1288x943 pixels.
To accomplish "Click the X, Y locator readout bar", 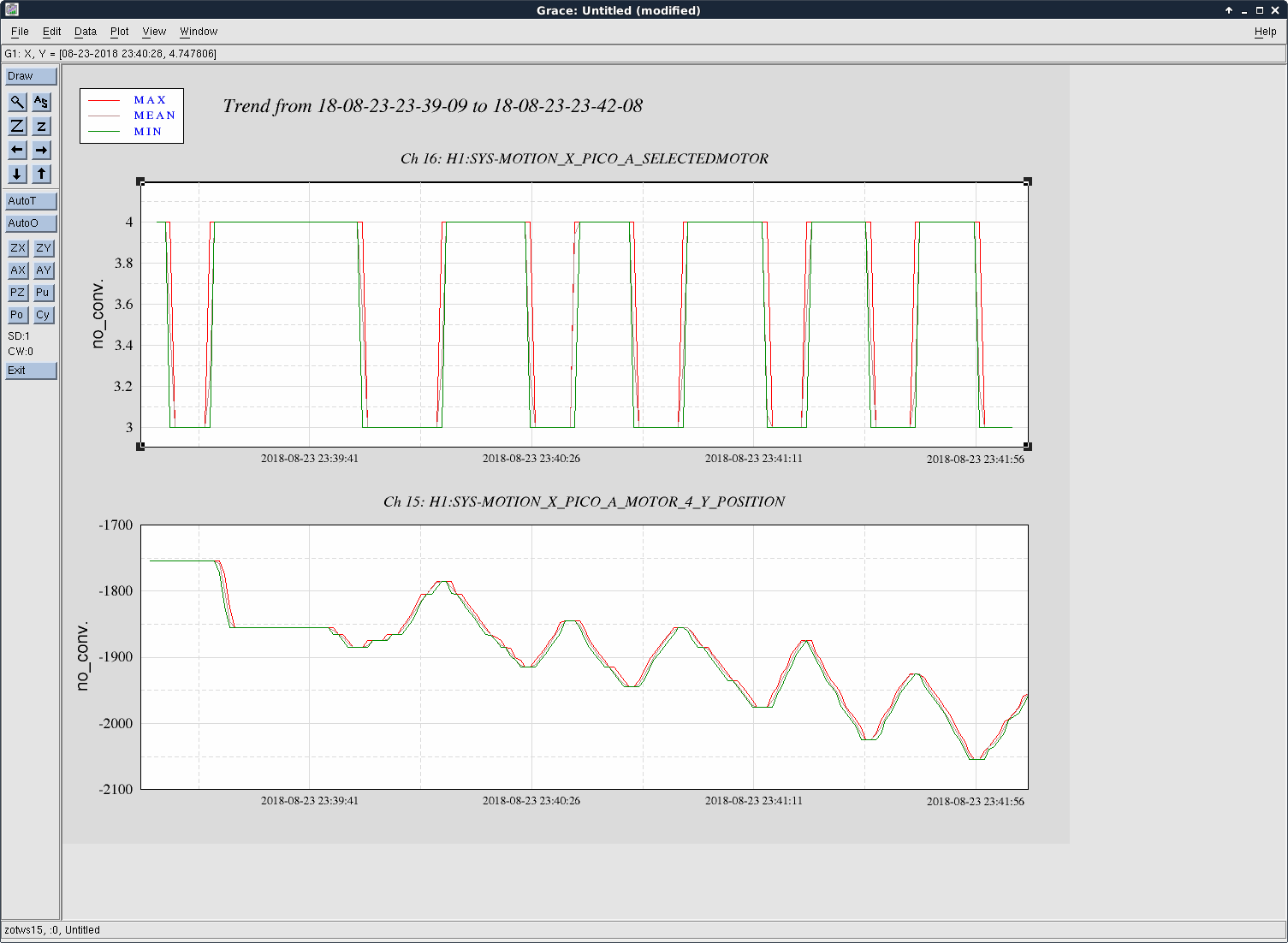I will coord(644,54).
